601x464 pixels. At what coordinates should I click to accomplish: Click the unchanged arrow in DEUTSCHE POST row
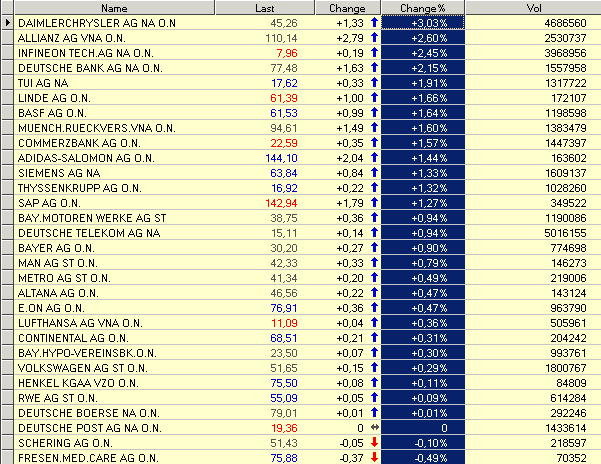(x=374, y=428)
